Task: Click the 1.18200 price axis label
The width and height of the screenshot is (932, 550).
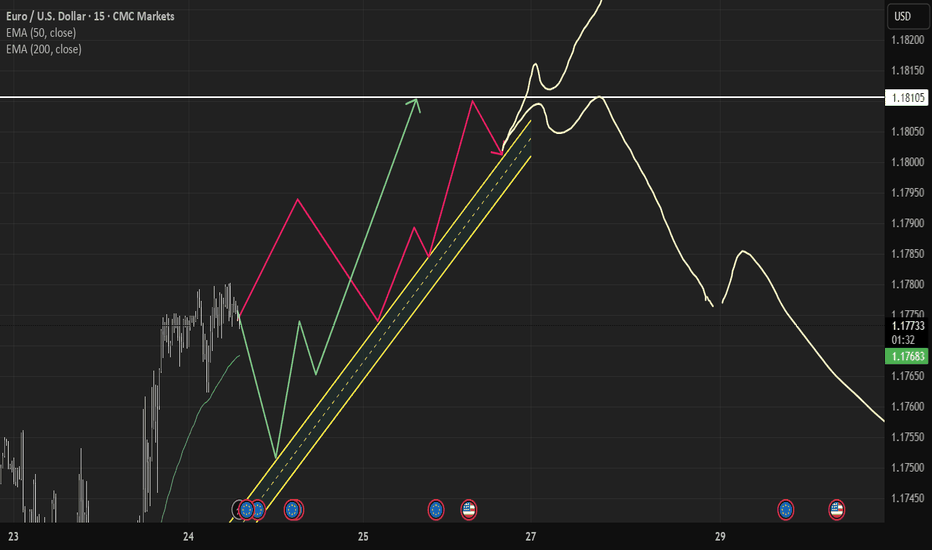Action: click(908, 40)
